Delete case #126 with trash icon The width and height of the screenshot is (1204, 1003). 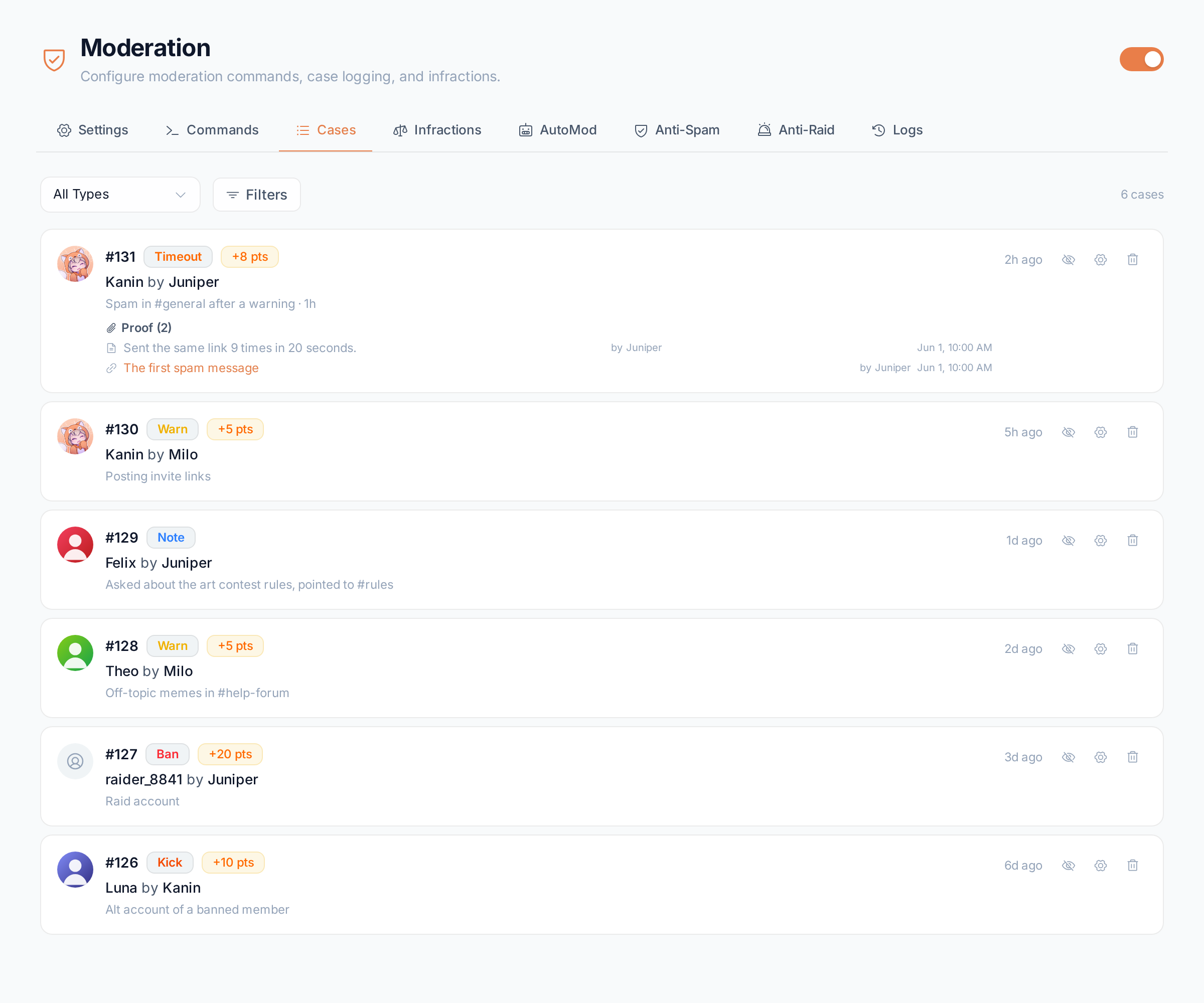coord(1132,866)
